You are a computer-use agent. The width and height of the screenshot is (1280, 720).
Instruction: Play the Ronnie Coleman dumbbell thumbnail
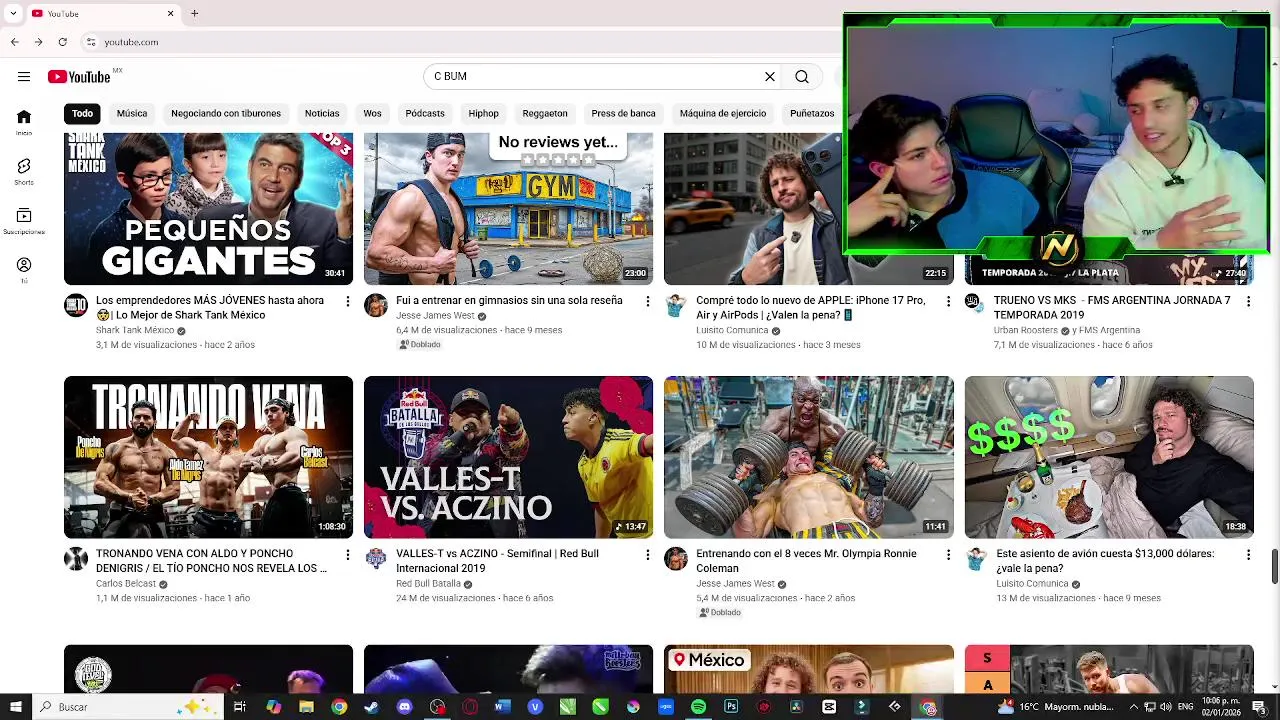(808, 457)
